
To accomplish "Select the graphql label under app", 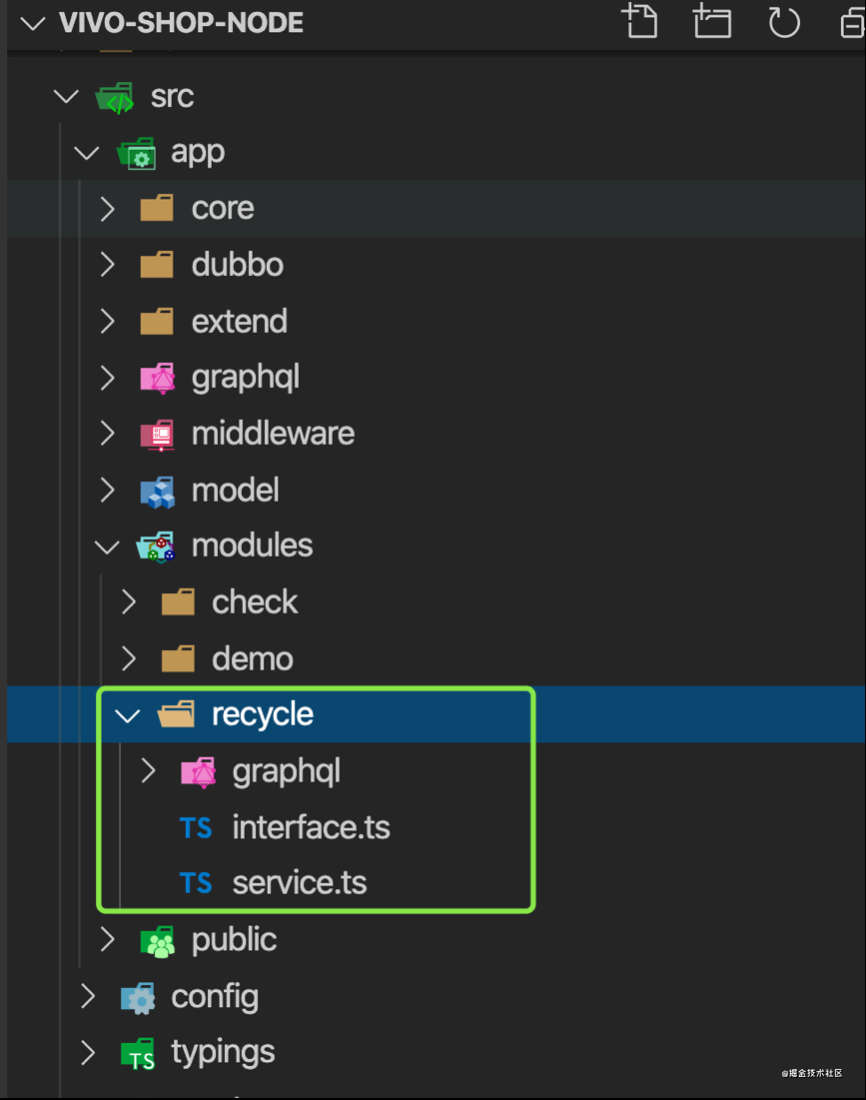I will [x=246, y=378].
